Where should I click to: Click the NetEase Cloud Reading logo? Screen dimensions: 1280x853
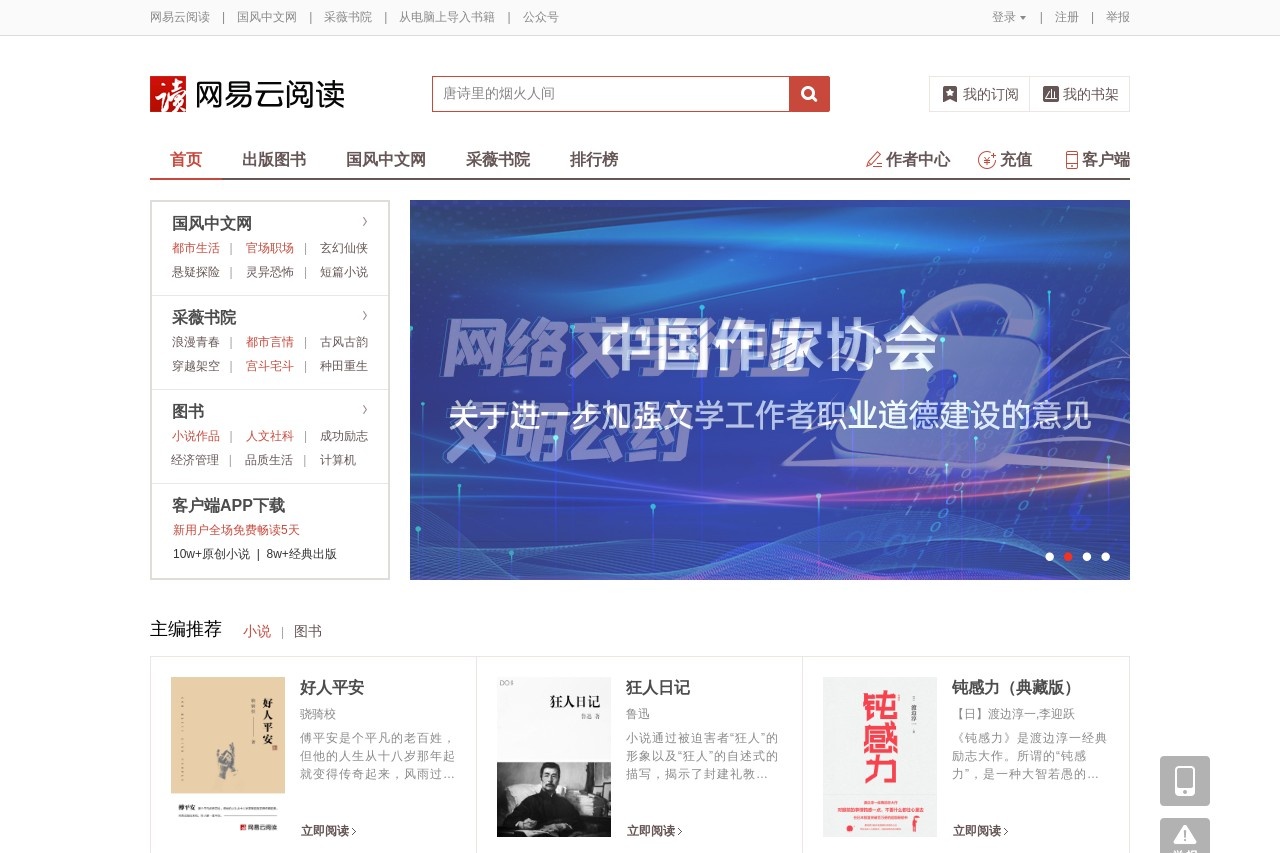pyautogui.click(x=247, y=94)
